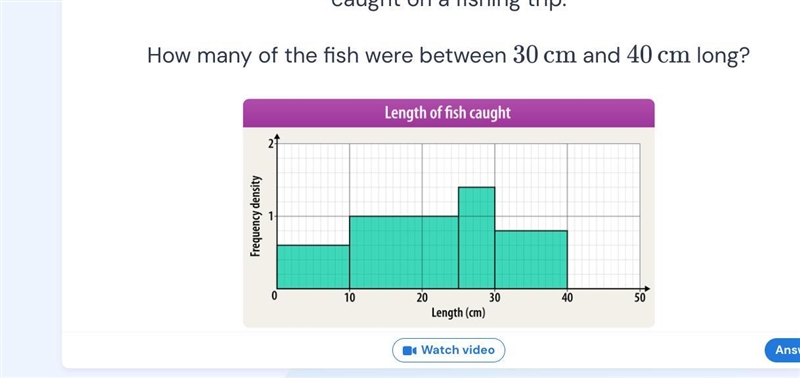Select the 30 to 40 histogram bar
This screenshot has height=378, width=800.
click(531, 260)
